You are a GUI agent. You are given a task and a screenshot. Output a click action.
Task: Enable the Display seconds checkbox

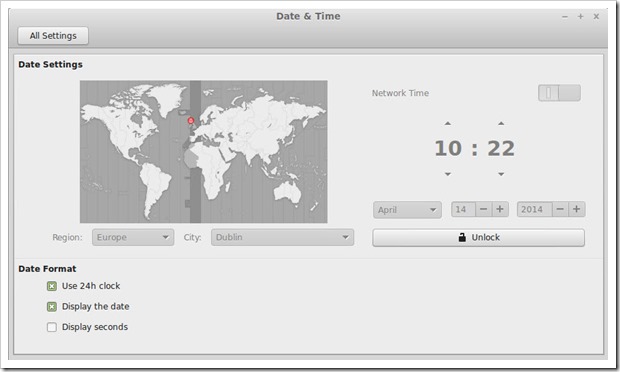(52, 327)
